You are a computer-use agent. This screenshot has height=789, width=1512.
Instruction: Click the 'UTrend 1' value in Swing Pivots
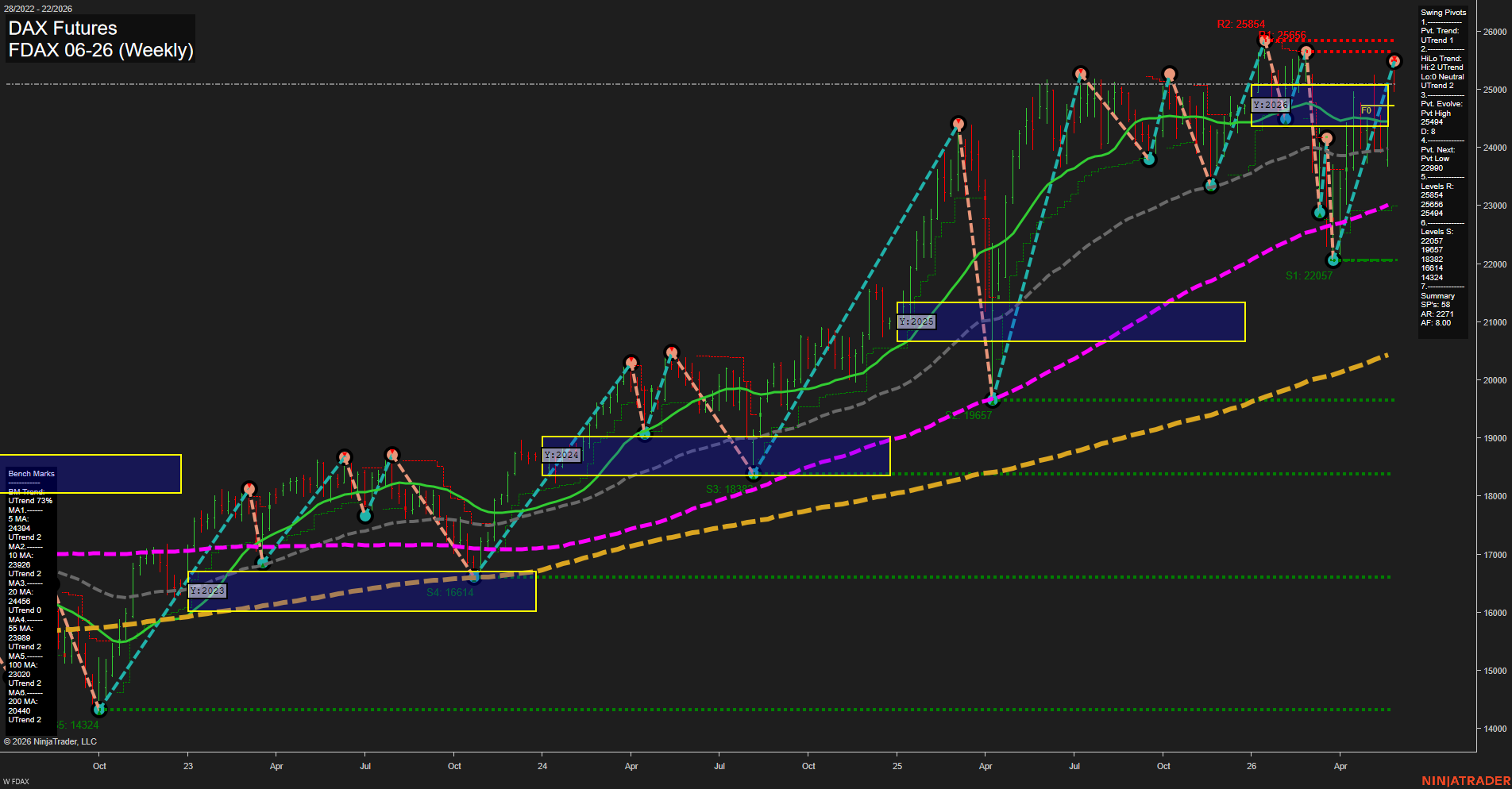(x=1437, y=40)
